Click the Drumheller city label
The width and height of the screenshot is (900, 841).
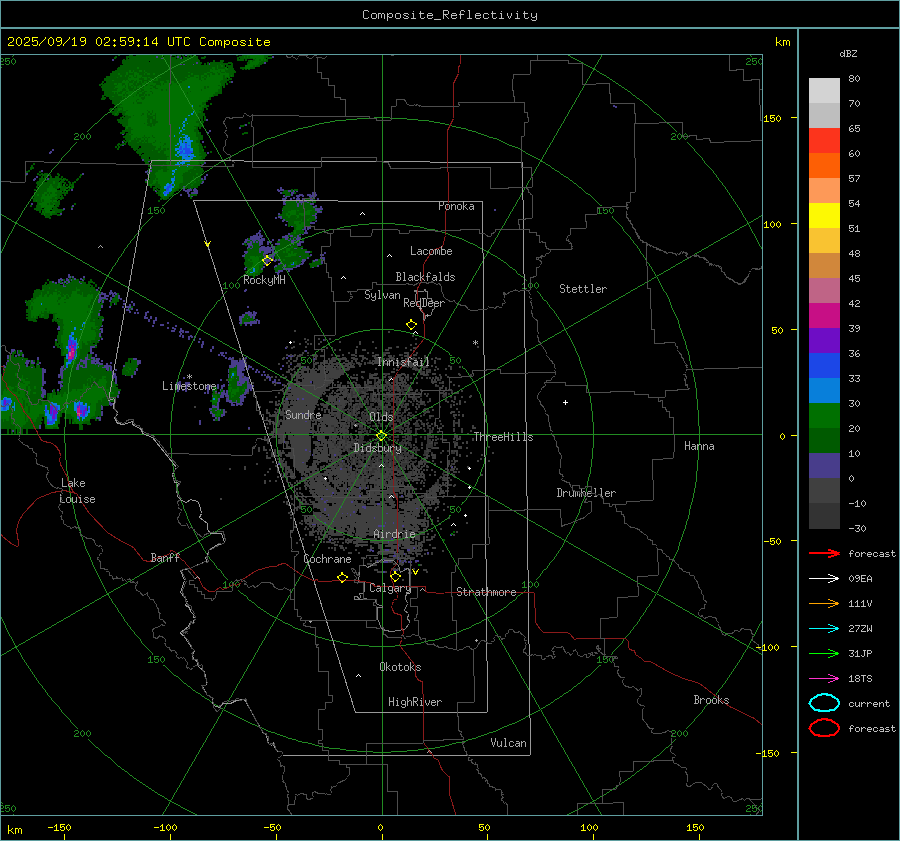click(x=586, y=493)
